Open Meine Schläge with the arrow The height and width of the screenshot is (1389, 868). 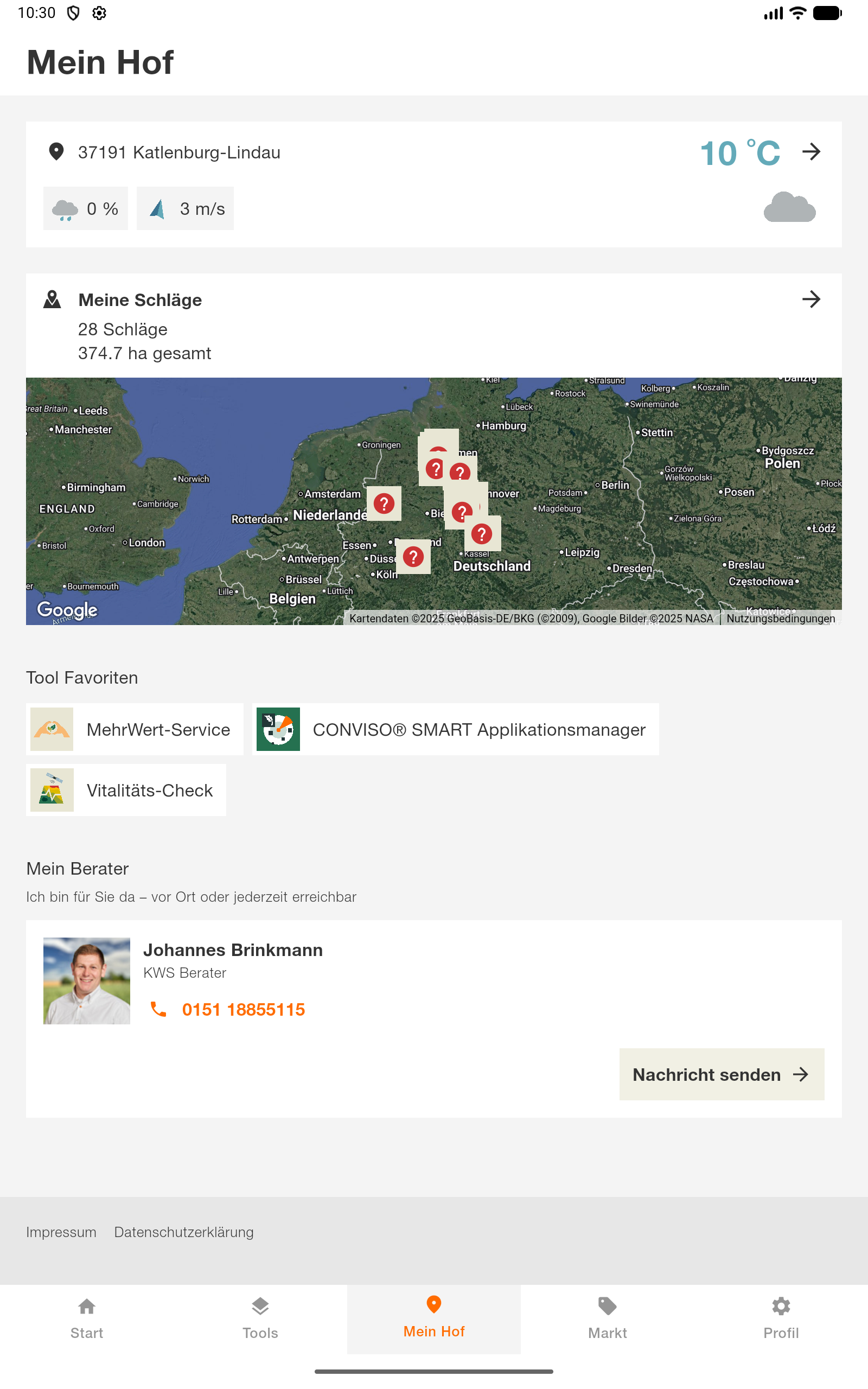tap(811, 300)
